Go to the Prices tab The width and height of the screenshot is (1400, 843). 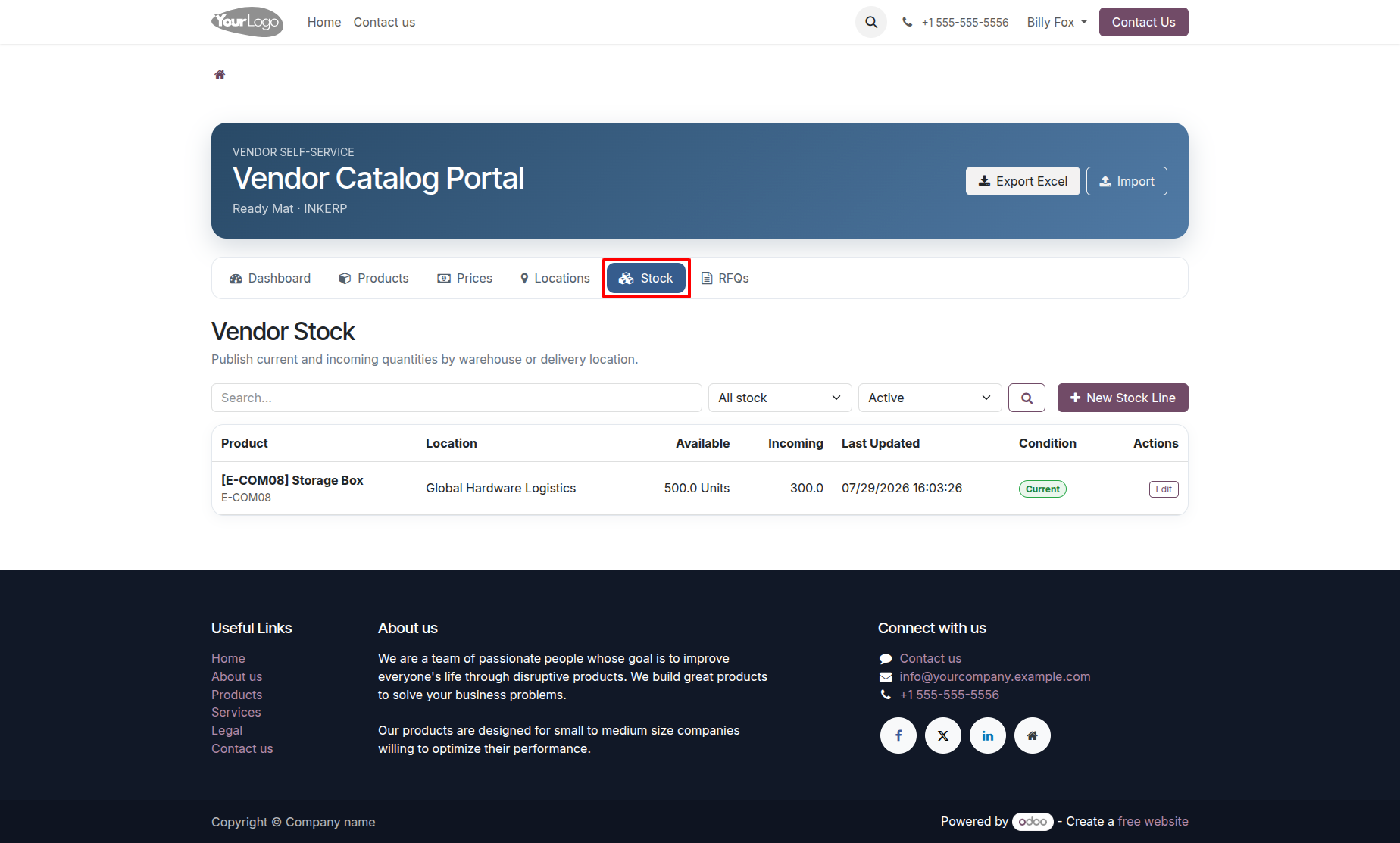[x=465, y=278]
